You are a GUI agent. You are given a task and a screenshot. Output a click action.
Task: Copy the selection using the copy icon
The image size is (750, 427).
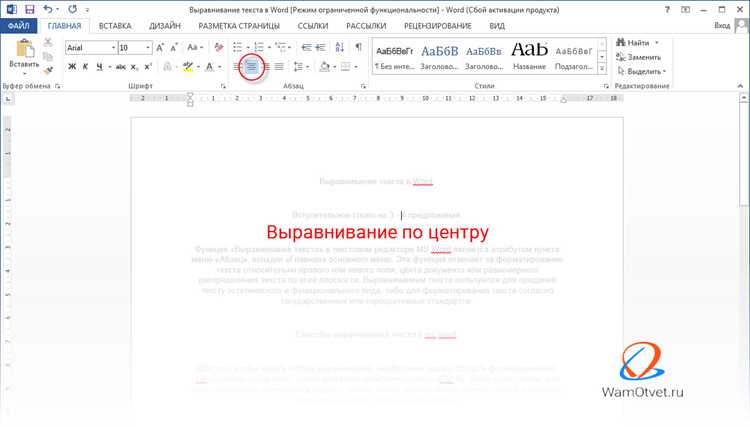tap(48, 56)
